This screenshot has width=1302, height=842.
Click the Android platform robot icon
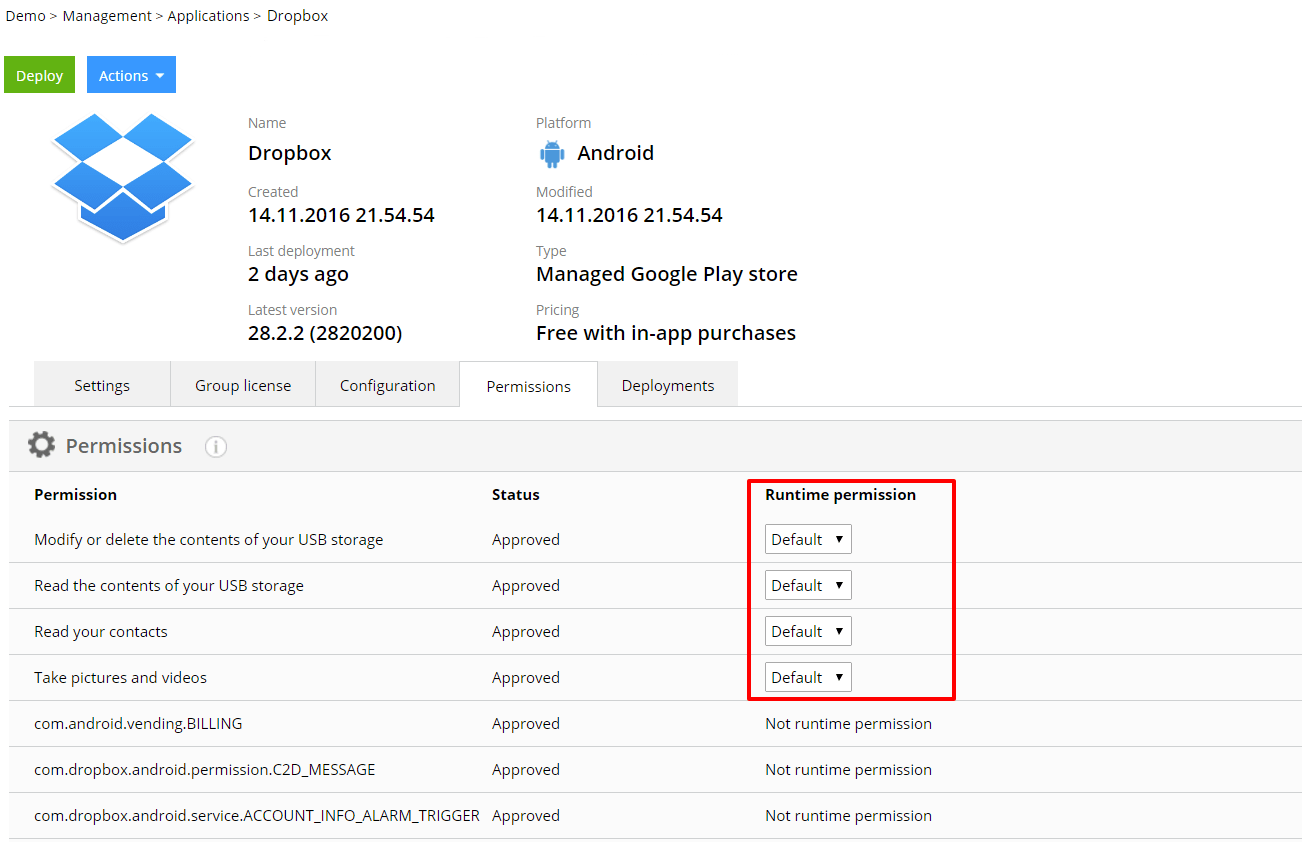552,153
